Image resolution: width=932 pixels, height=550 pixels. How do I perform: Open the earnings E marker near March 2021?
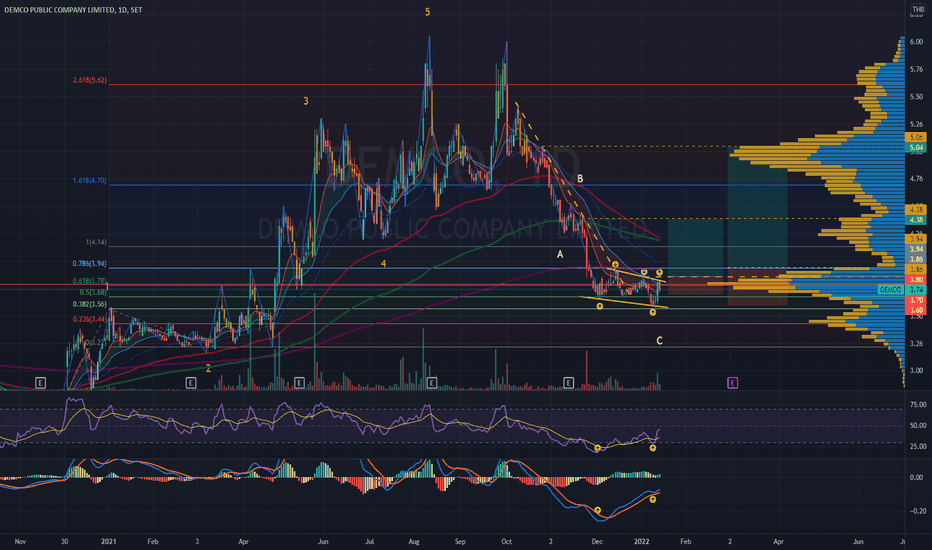point(191,383)
